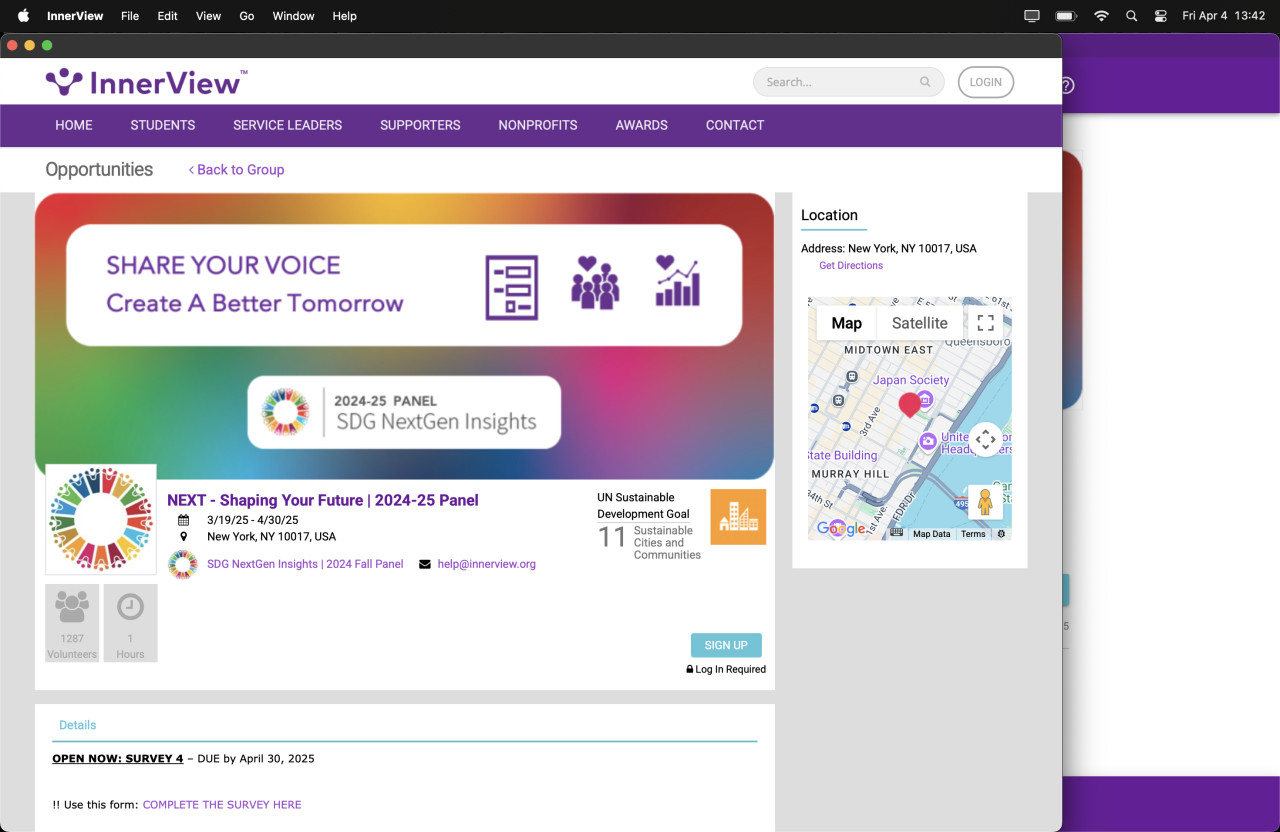The image size is (1280, 832).
Task: Switch the map to Map view
Action: (x=846, y=323)
